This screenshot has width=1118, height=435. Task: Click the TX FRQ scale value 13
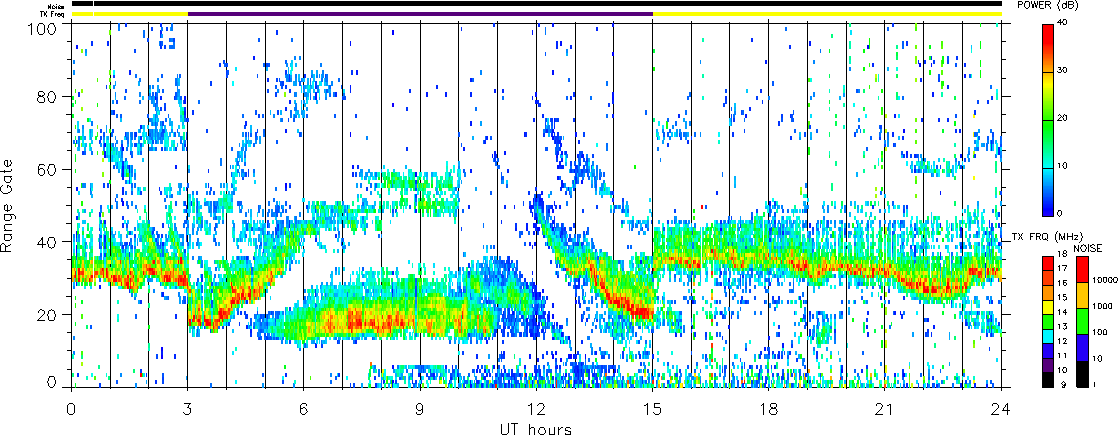[1062, 327]
